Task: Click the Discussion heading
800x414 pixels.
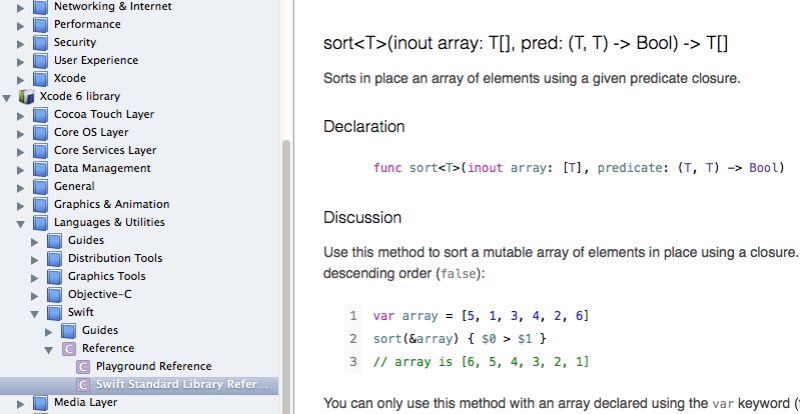Action: 362,217
